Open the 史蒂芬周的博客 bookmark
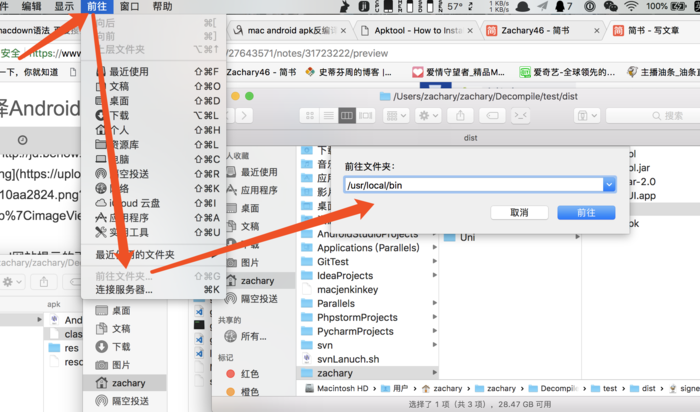 [x=348, y=72]
